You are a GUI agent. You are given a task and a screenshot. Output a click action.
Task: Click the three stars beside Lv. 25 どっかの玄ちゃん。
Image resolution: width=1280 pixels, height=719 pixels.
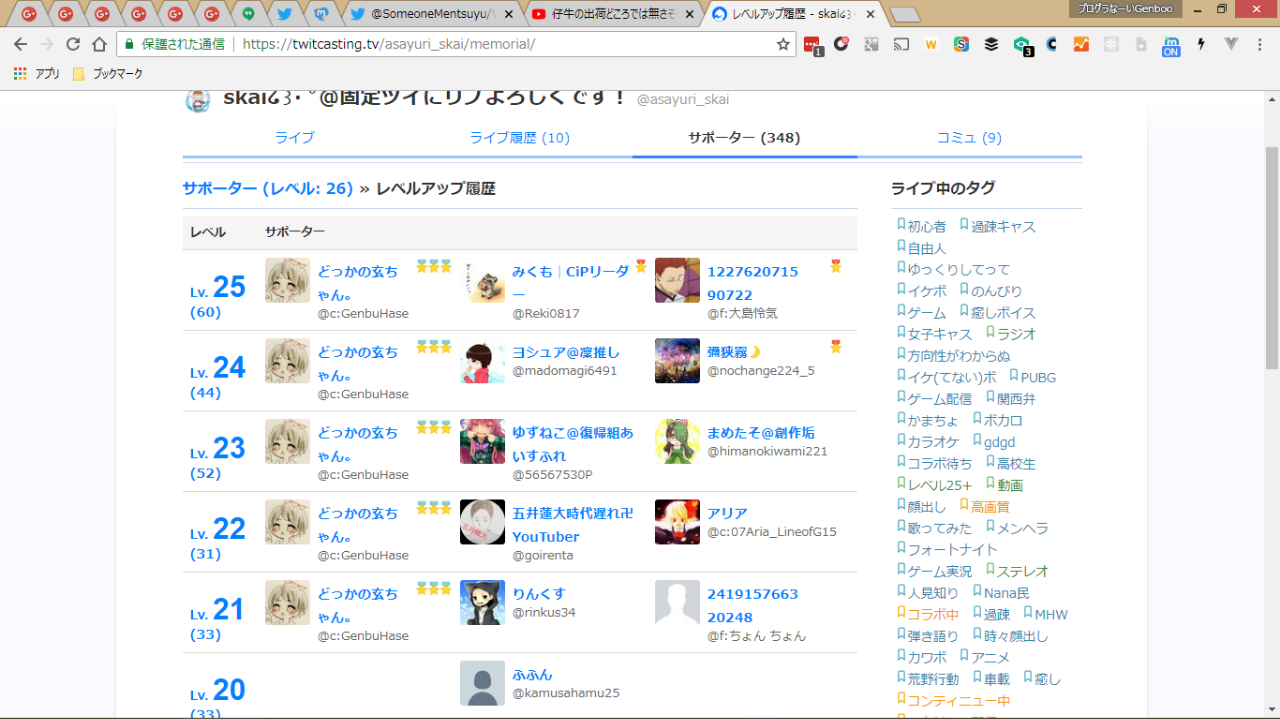click(x=434, y=266)
